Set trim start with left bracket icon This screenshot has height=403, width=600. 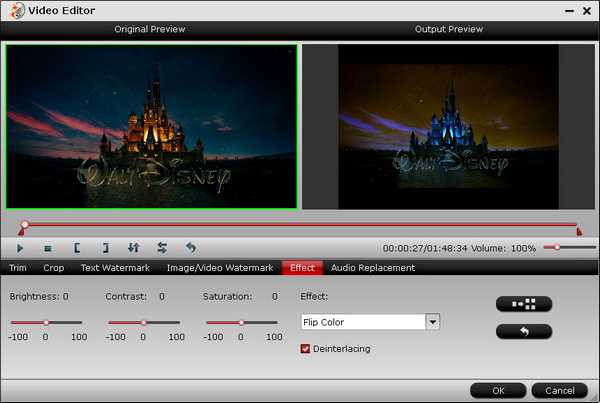coord(77,248)
